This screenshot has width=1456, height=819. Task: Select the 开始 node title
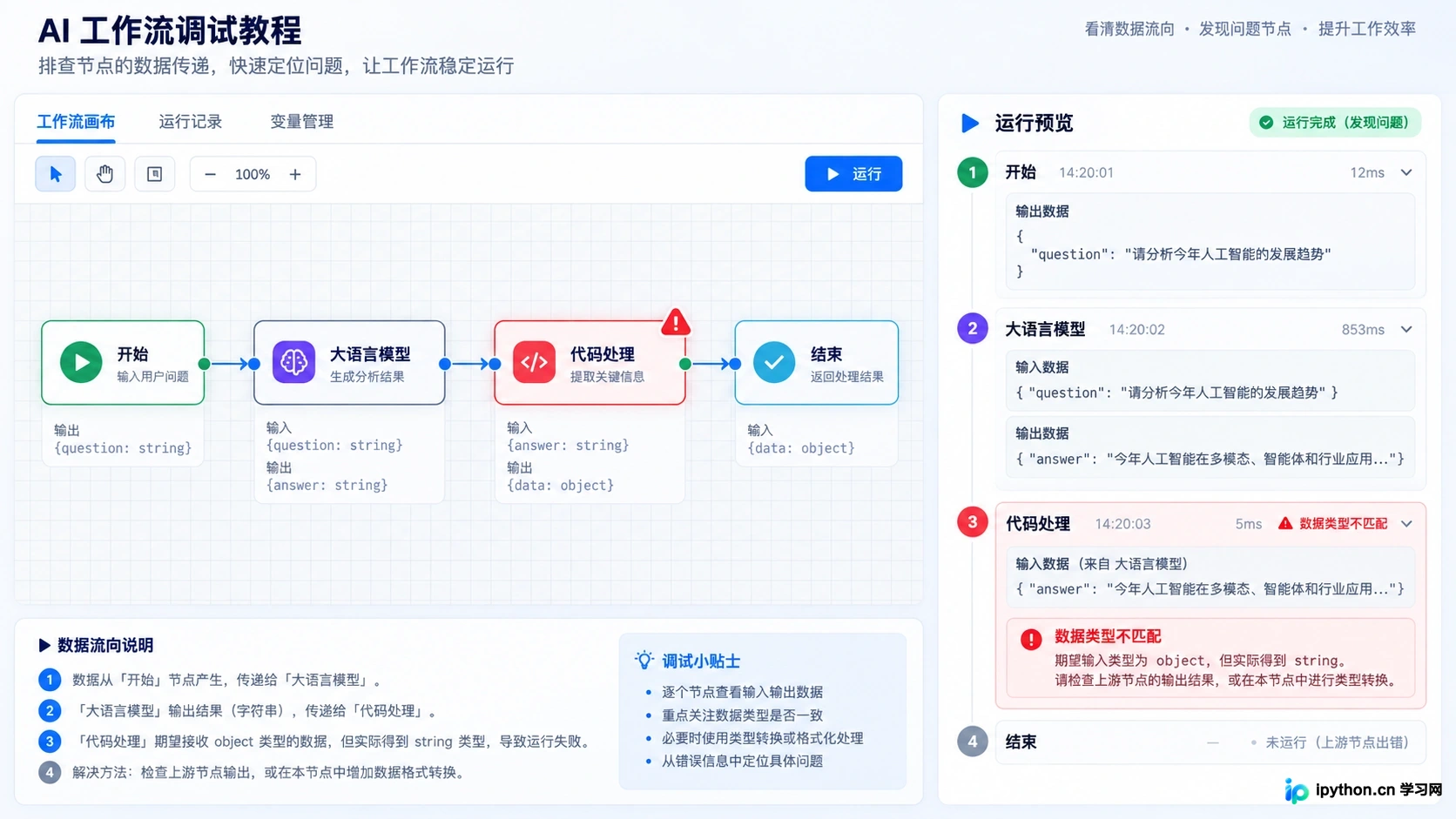132,354
